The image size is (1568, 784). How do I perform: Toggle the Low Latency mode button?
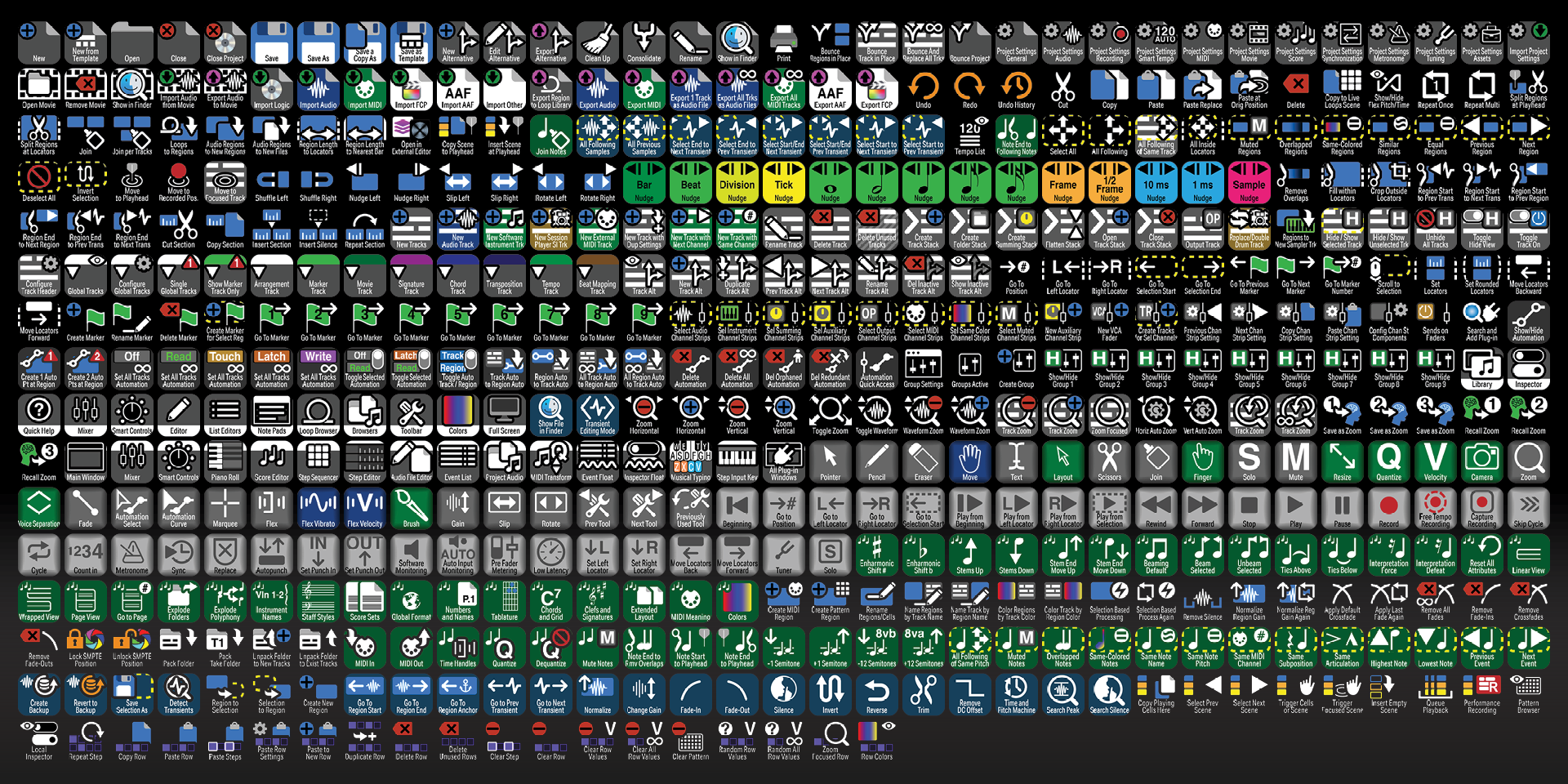(550, 555)
